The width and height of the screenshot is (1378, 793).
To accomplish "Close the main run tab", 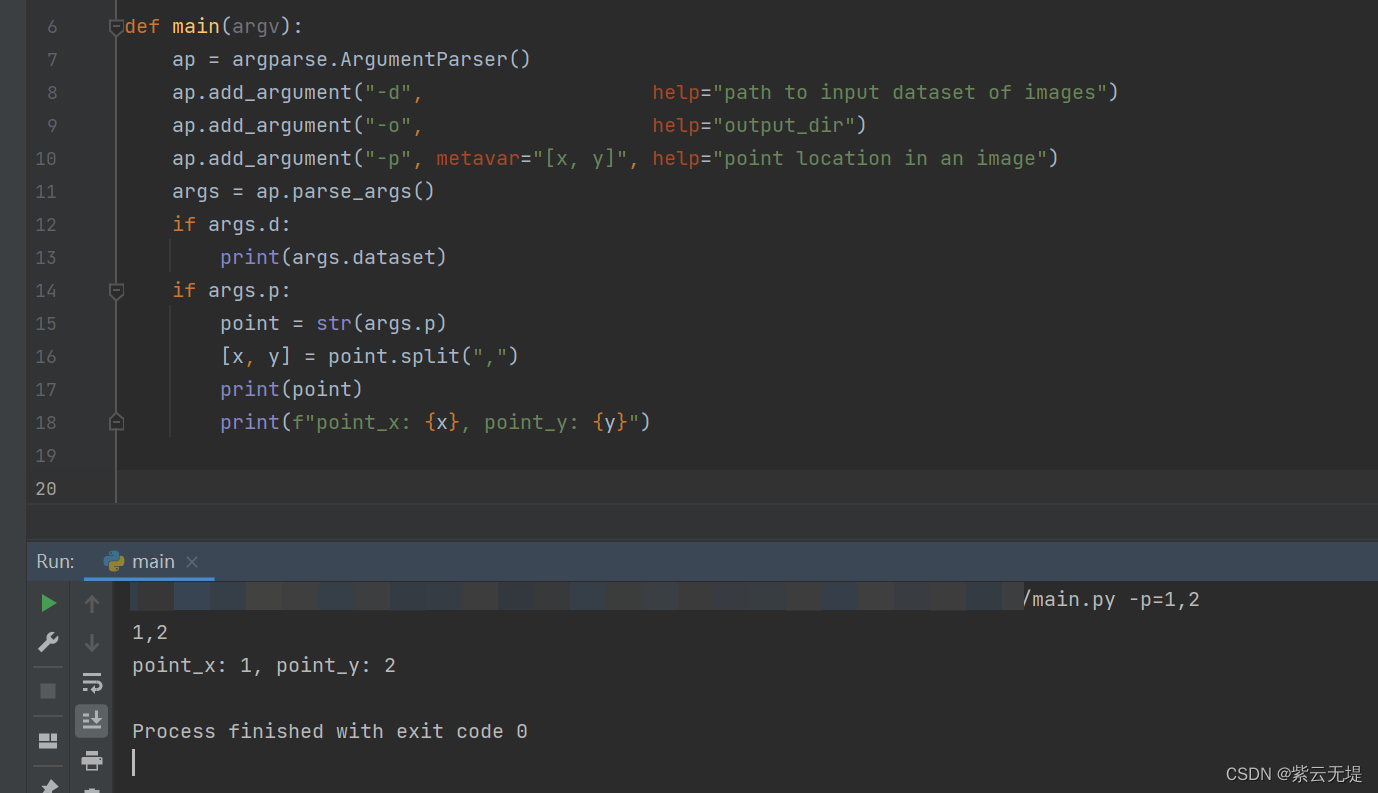I will click(193, 562).
